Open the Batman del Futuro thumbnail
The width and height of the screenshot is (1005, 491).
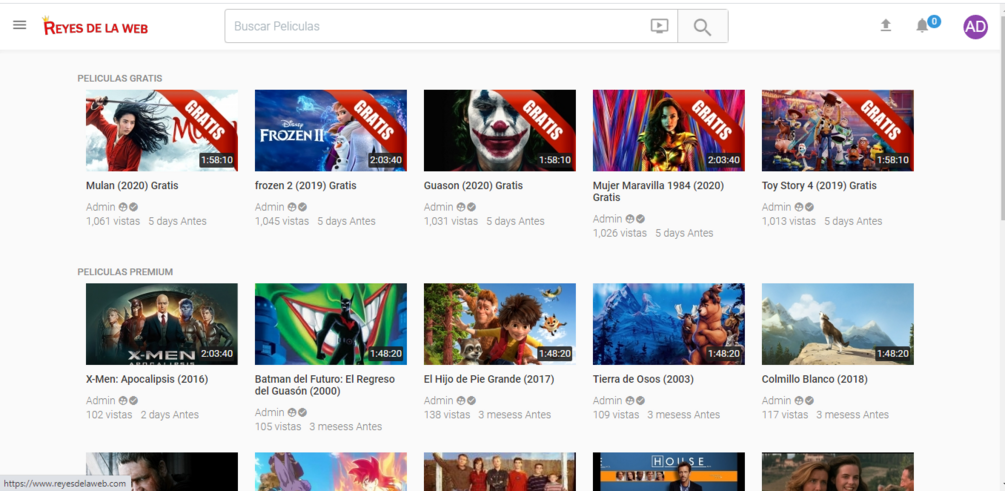tap(331, 324)
